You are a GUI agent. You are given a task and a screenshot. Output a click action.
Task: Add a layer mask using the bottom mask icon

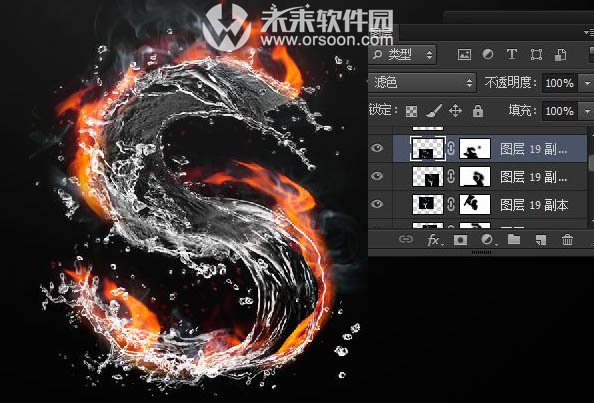pos(460,240)
